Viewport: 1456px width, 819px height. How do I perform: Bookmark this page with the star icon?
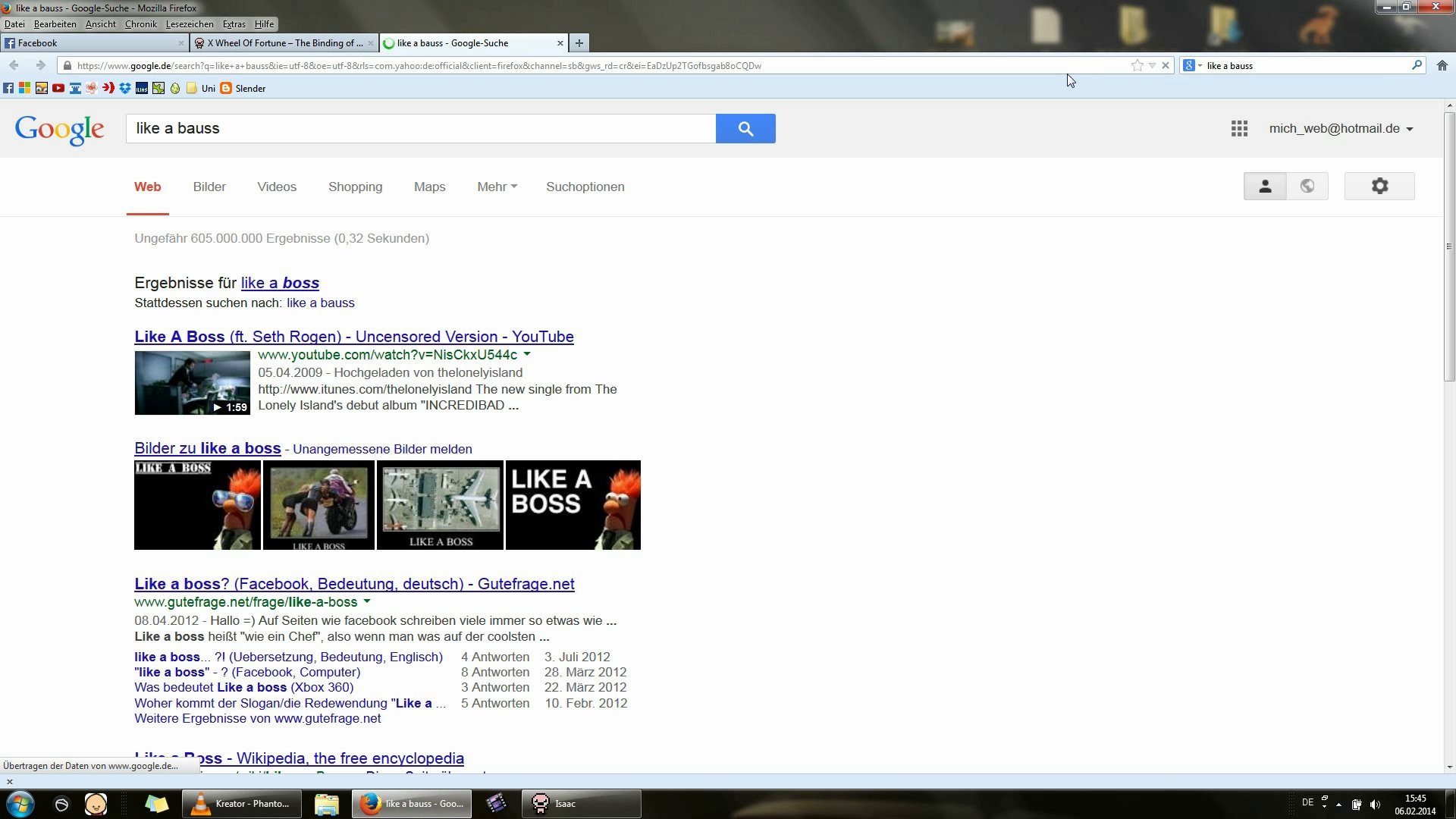point(1137,66)
